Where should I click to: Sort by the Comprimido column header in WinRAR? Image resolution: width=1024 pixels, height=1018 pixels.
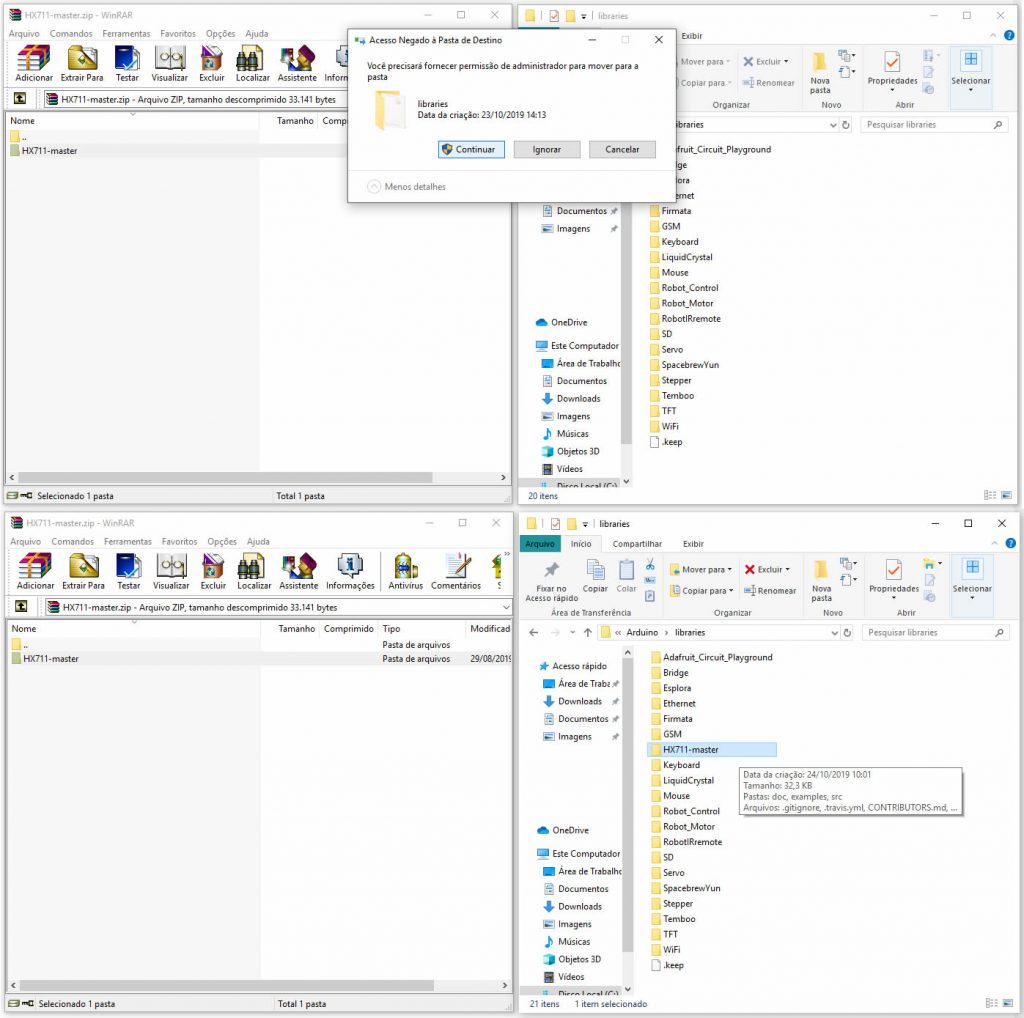click(x=348, y=628)
